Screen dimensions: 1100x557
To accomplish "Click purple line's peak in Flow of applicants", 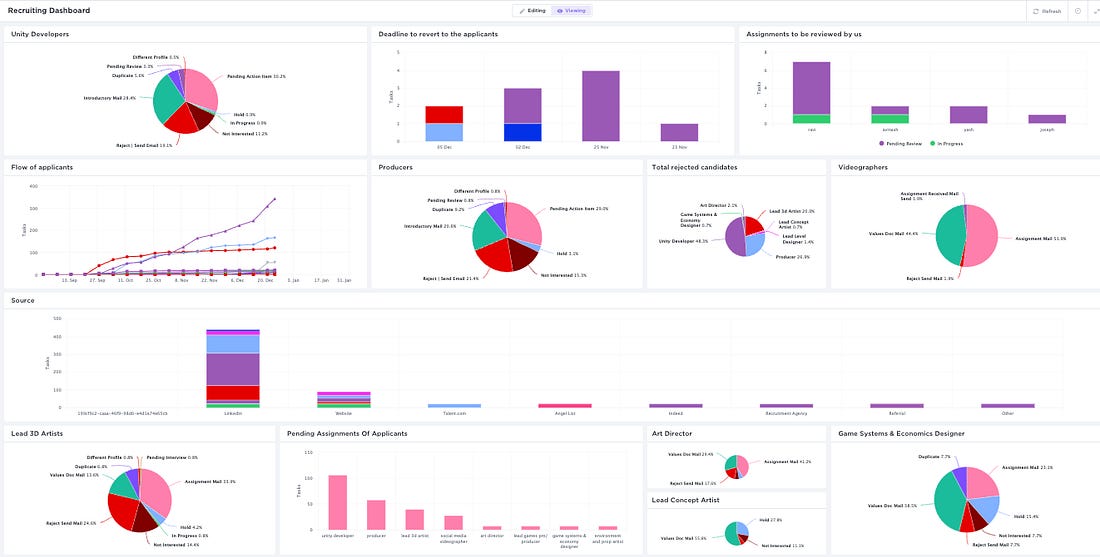I will tap(274, 199).
